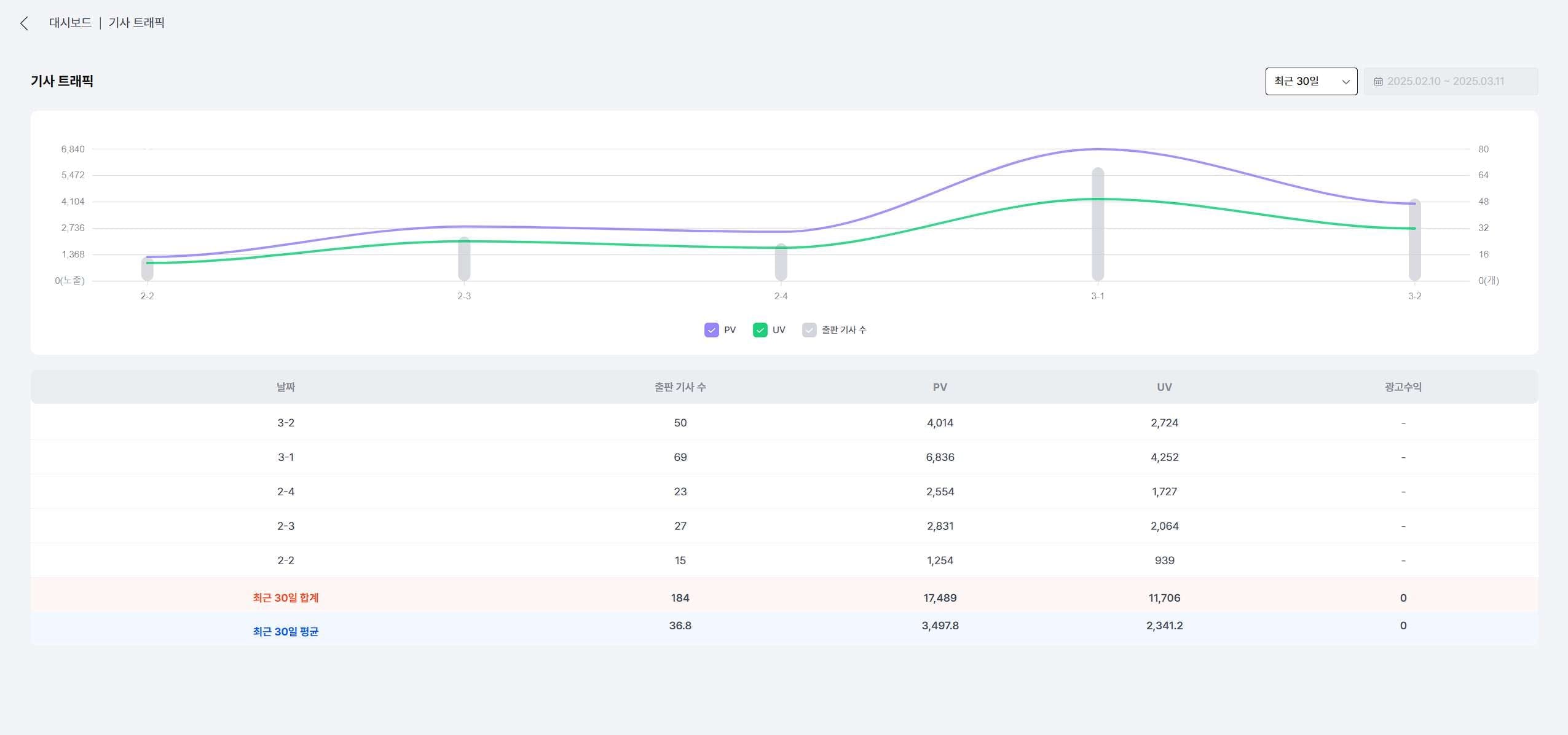
Task: Click the 광고수익 column header
Action: (1403, 387)
